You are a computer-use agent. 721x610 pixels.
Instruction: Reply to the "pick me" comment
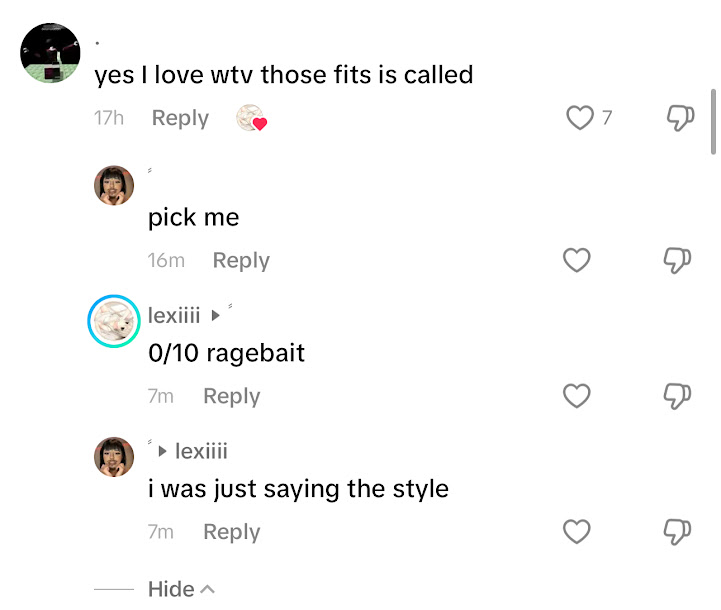coord(241,261)
